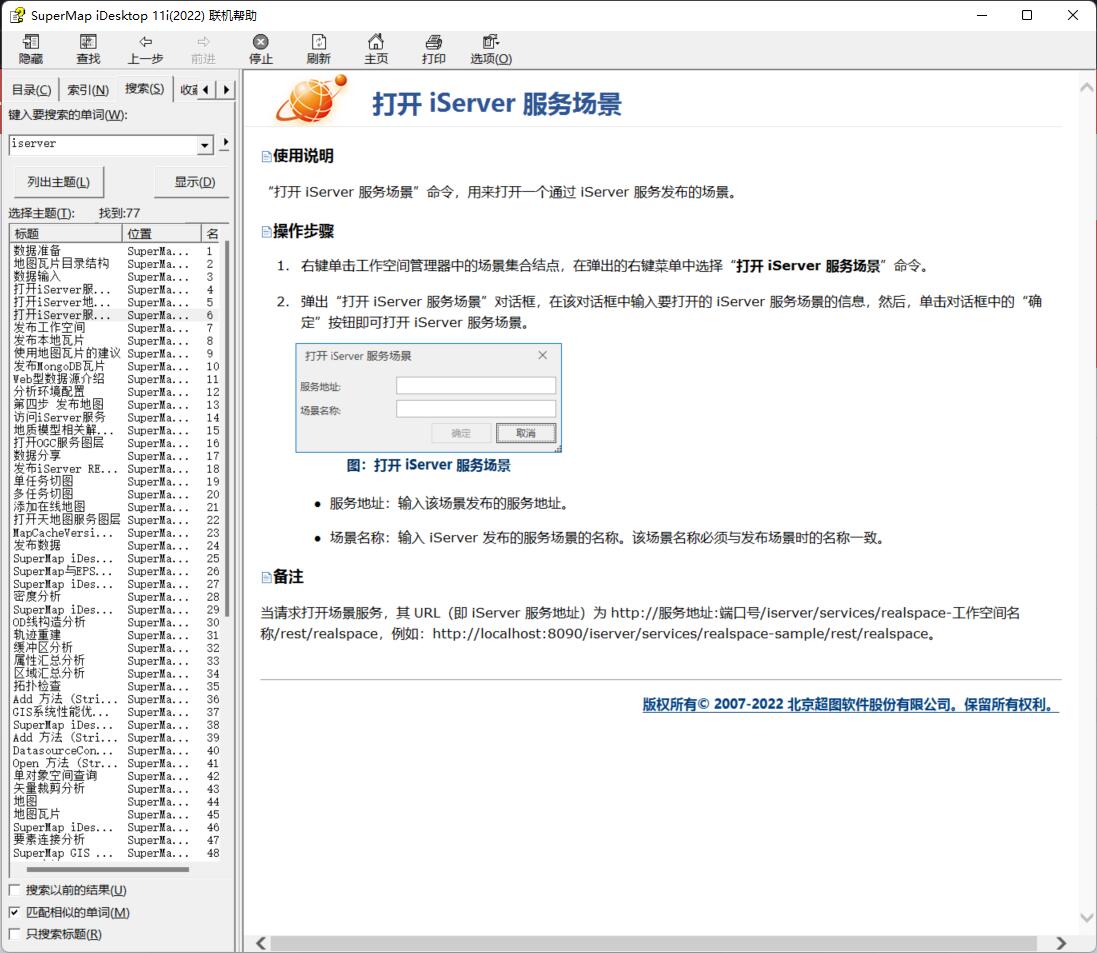Open the 版权所有 2007-2022 copyright link
Screen dimensions: 1097x953
coord(850,705)
